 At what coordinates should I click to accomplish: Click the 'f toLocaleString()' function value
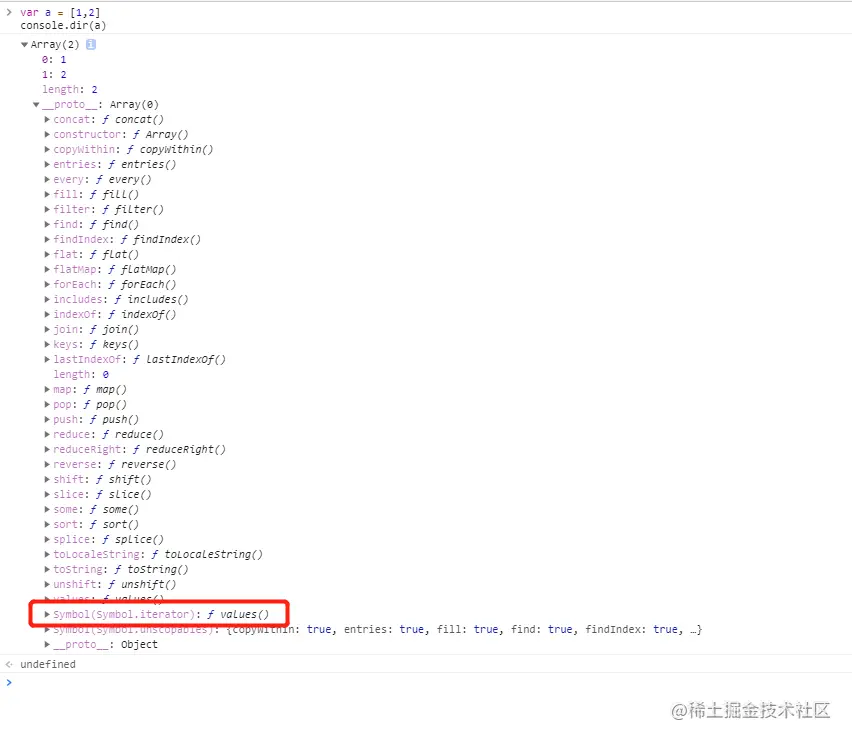(x=206, y=555)
